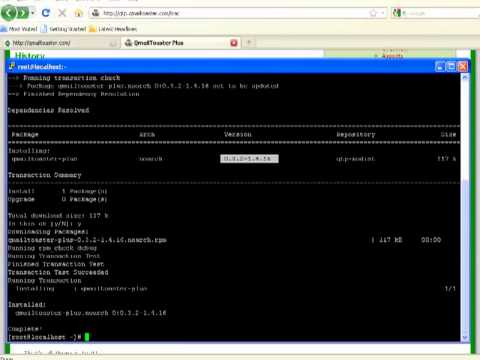Select the QmailToaster Plus tab
Viewport: 480px width, 360px height.
[180, 43]
